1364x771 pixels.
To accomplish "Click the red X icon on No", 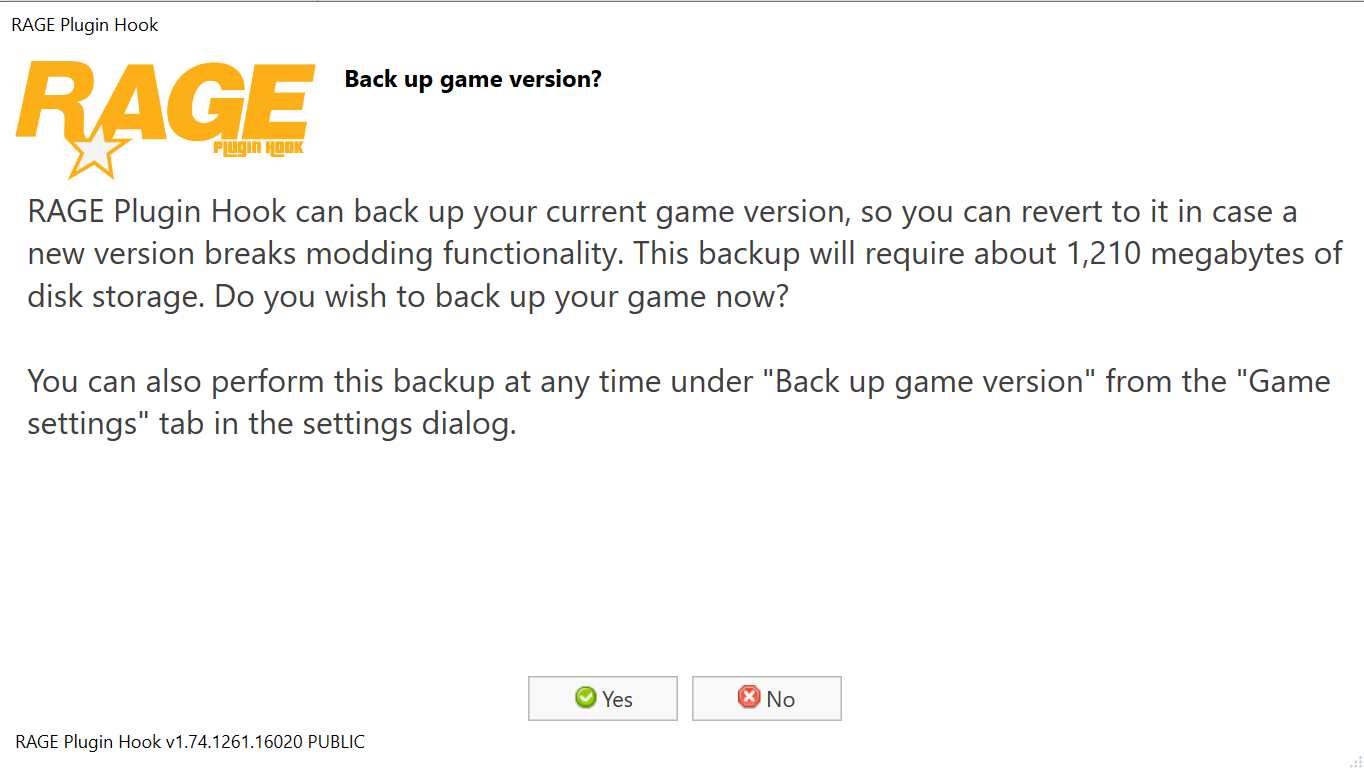I will pos(749,698).
